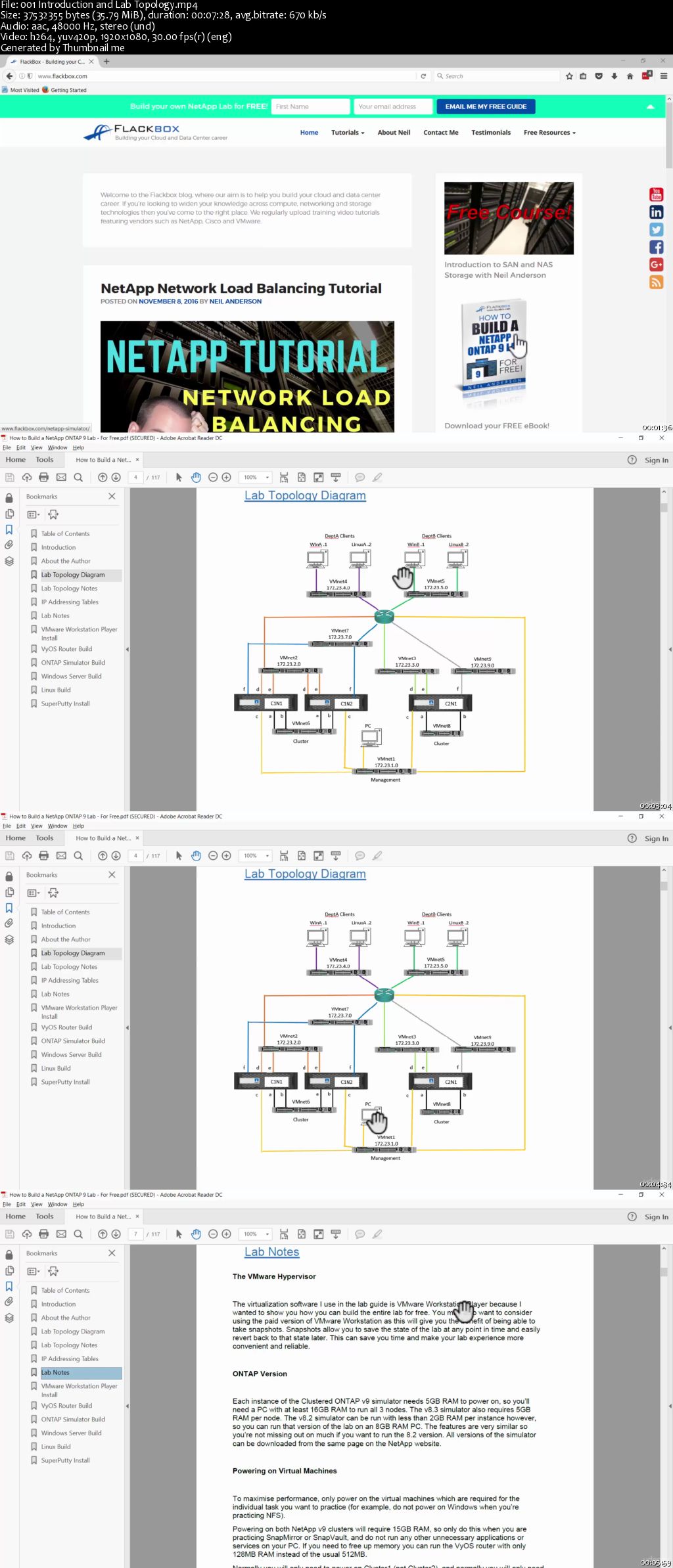Toggle layers panel in Lab Notes Acrobat rail
Viewport: 673px width, 1568px height.
click(9, 1318)
